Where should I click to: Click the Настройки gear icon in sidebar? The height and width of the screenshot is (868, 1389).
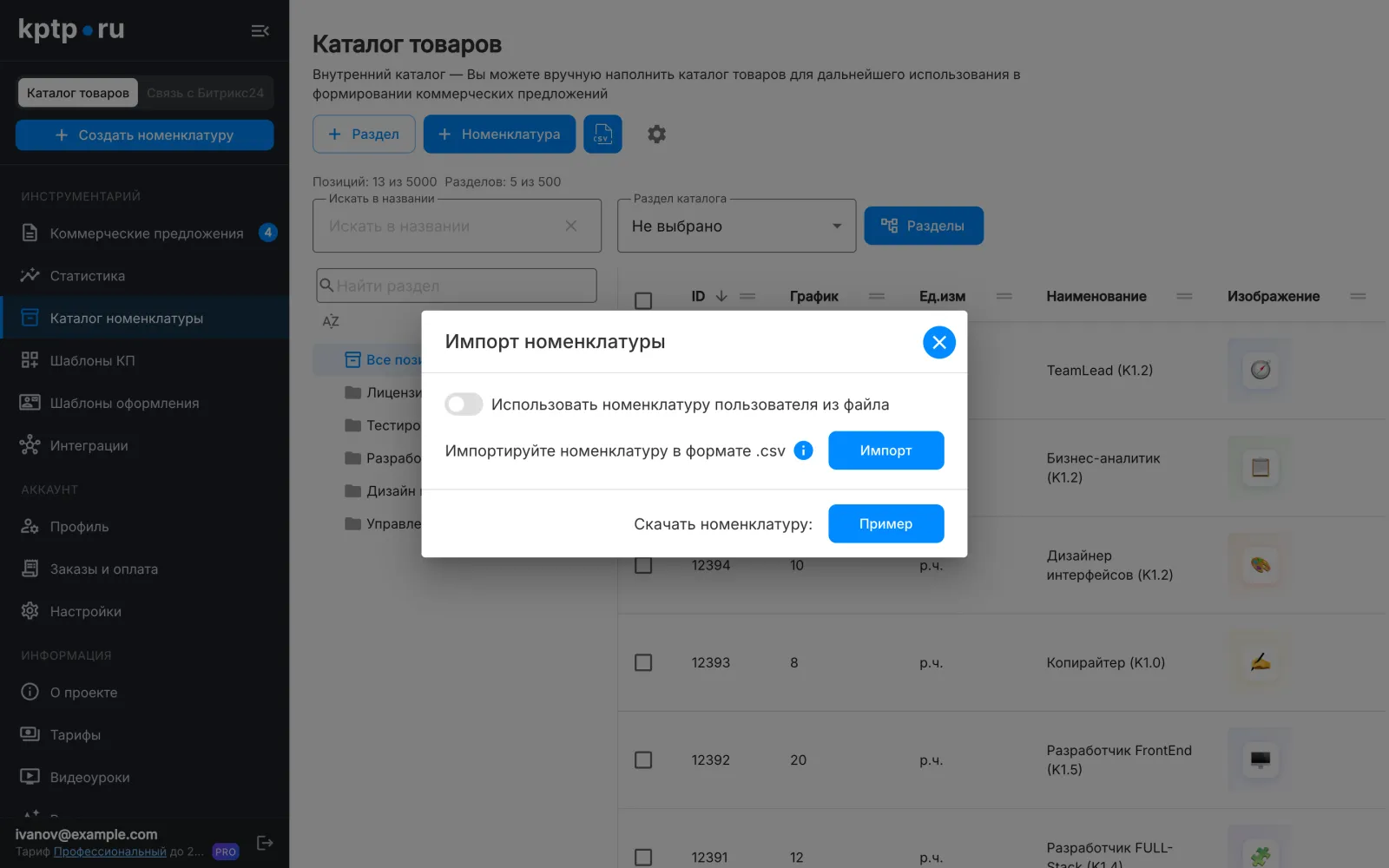click(30, 611)
